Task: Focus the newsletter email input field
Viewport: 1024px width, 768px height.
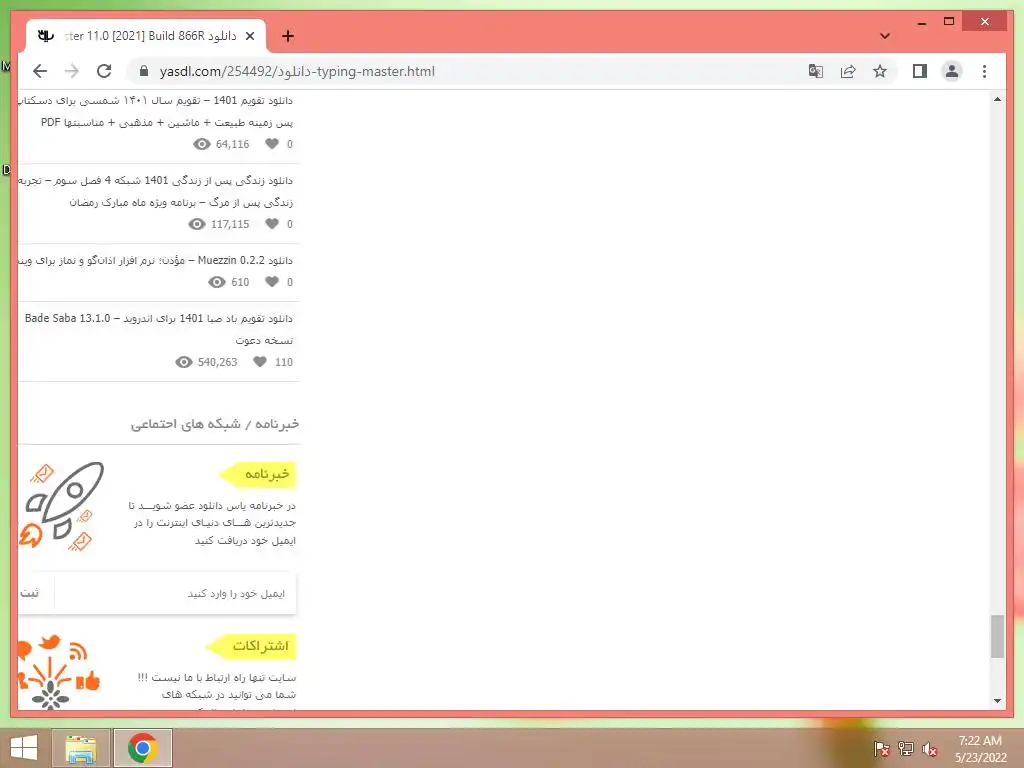Action: pyautogui.click(x=175, y=593)
